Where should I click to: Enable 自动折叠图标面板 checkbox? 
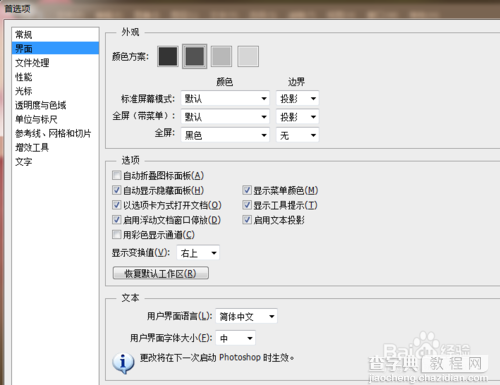point(116,175)
